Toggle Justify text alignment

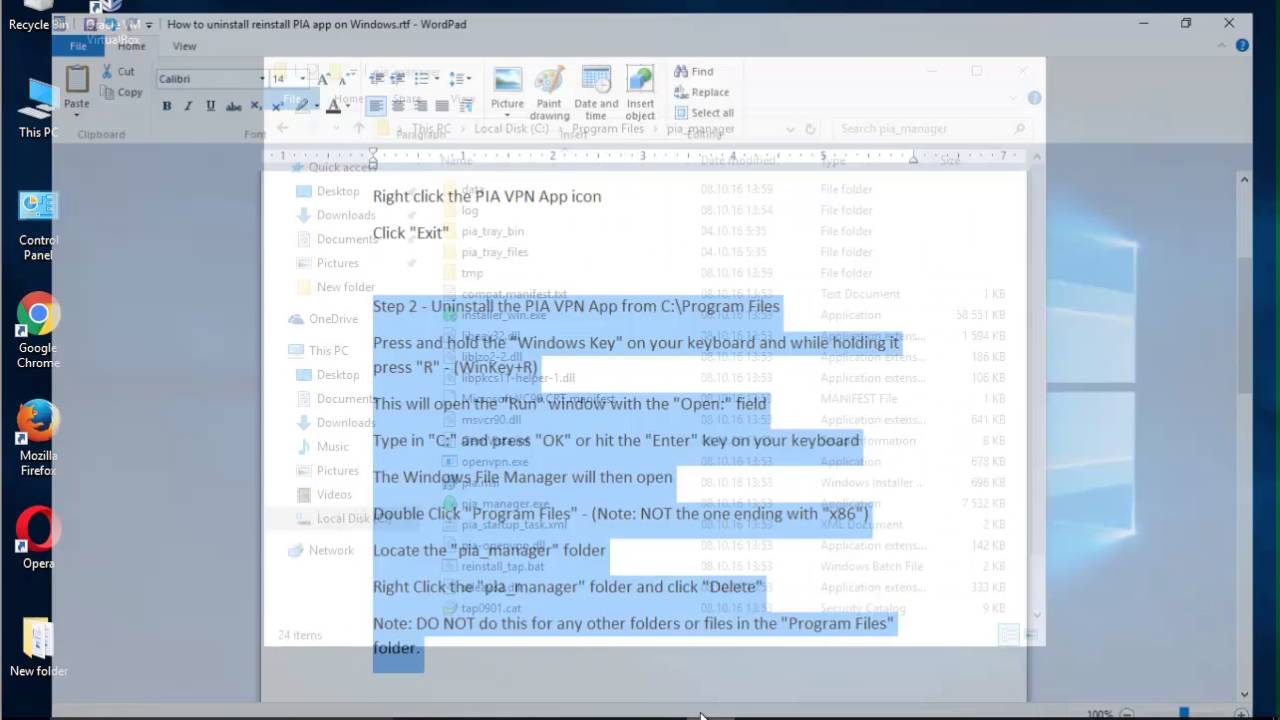pyautogui.click(x=442, y=106)
